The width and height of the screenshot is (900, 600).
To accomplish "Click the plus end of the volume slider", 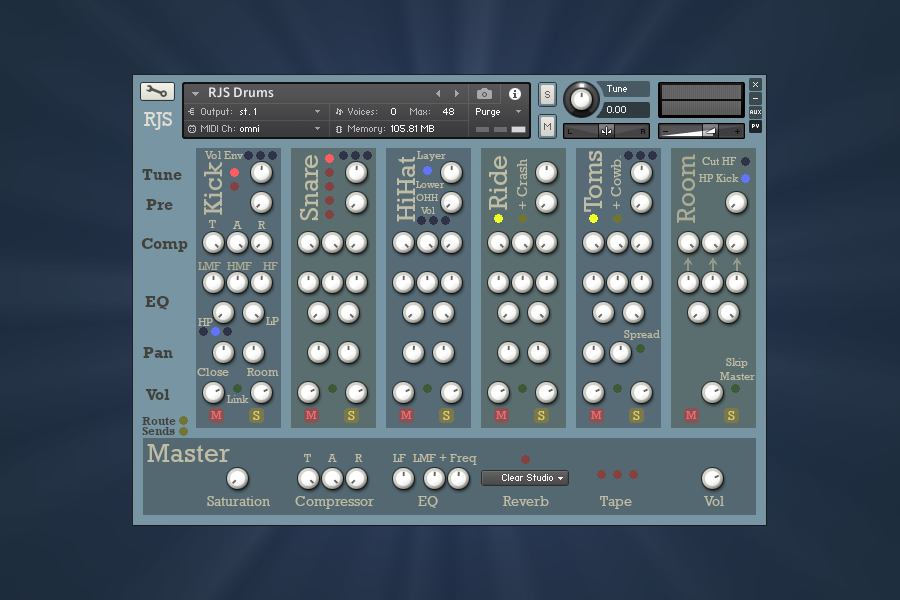I will (737, 131).
